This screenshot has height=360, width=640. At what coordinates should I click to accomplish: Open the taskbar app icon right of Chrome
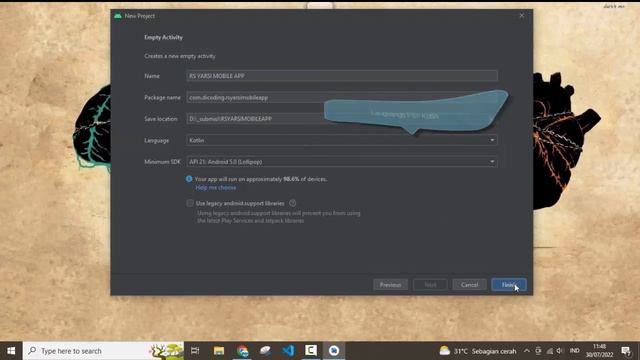pos(265,351)
